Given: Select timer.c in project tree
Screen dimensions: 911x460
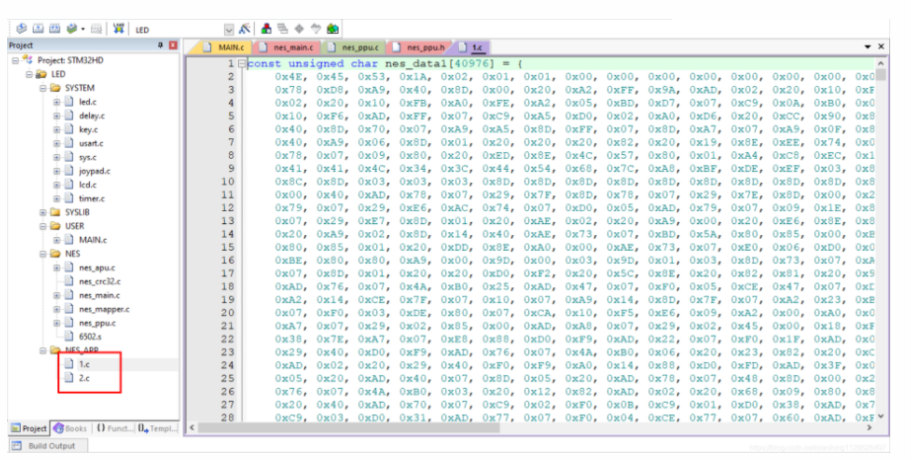Looking at the screenshot, I should tap(92, 199).
